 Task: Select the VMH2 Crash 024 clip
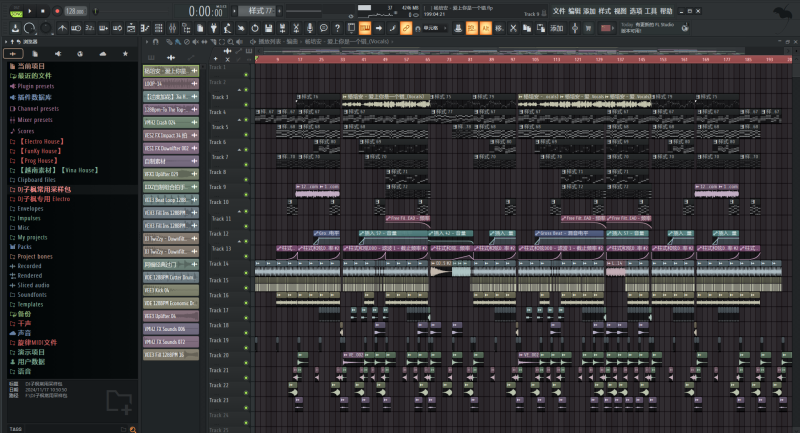point(171,122)
